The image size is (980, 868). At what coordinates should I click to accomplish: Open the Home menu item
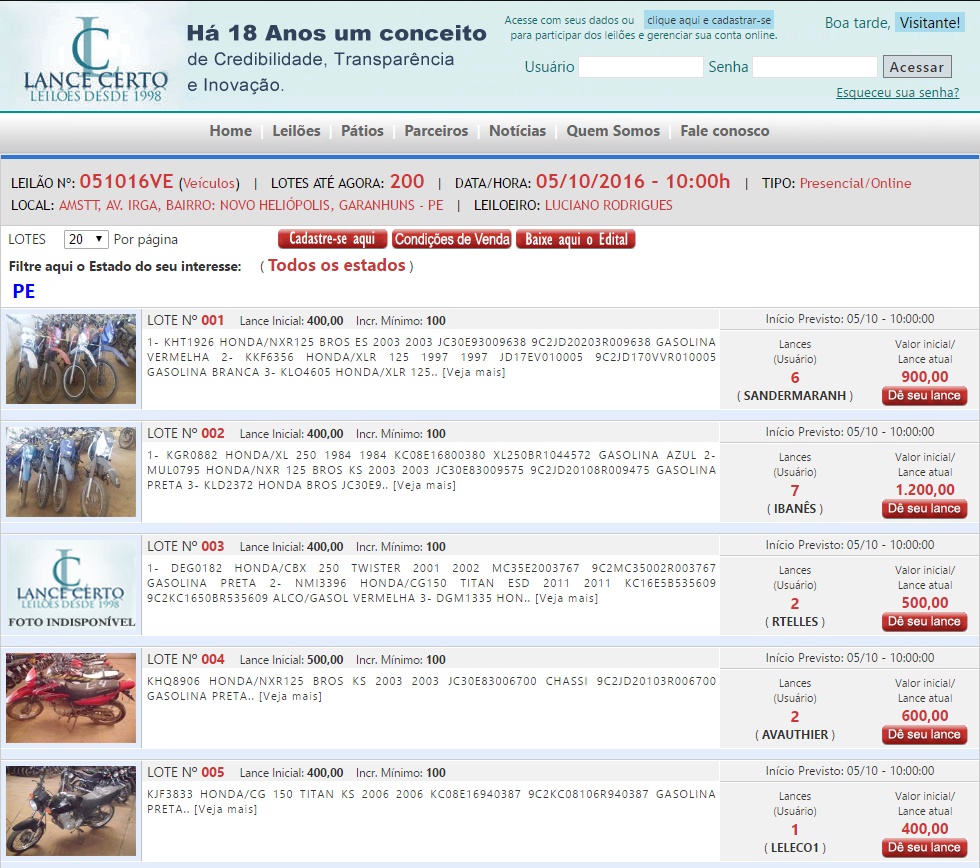231,131
